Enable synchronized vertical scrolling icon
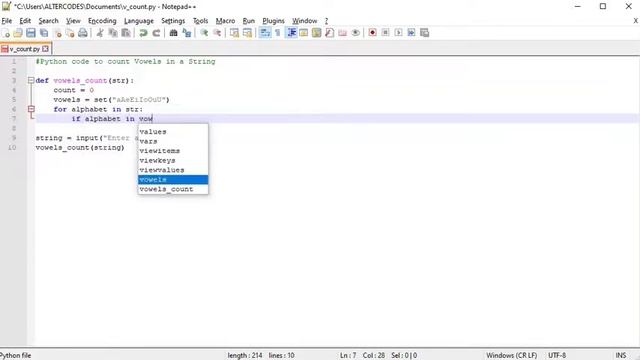The height and width of the screenshot is (360, 640). [x=234, y=33]
